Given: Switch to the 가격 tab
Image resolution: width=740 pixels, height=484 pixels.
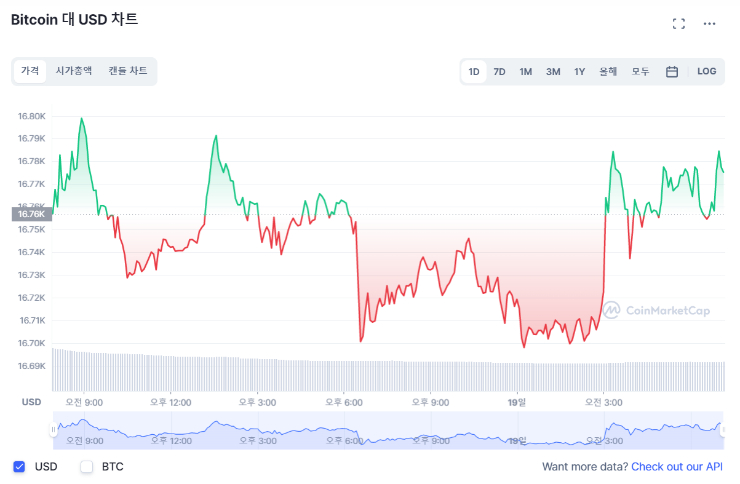Looking at the screenshot, I should click(30, 71).
